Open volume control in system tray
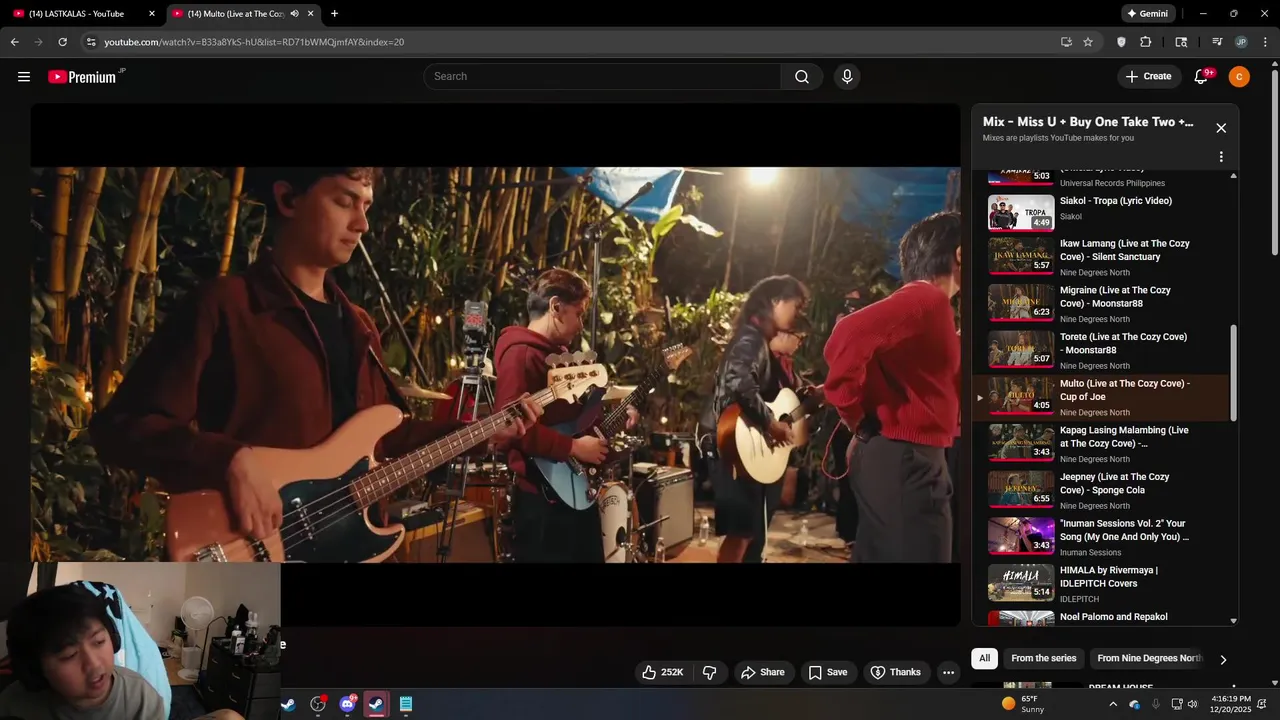 point(1192,704)
